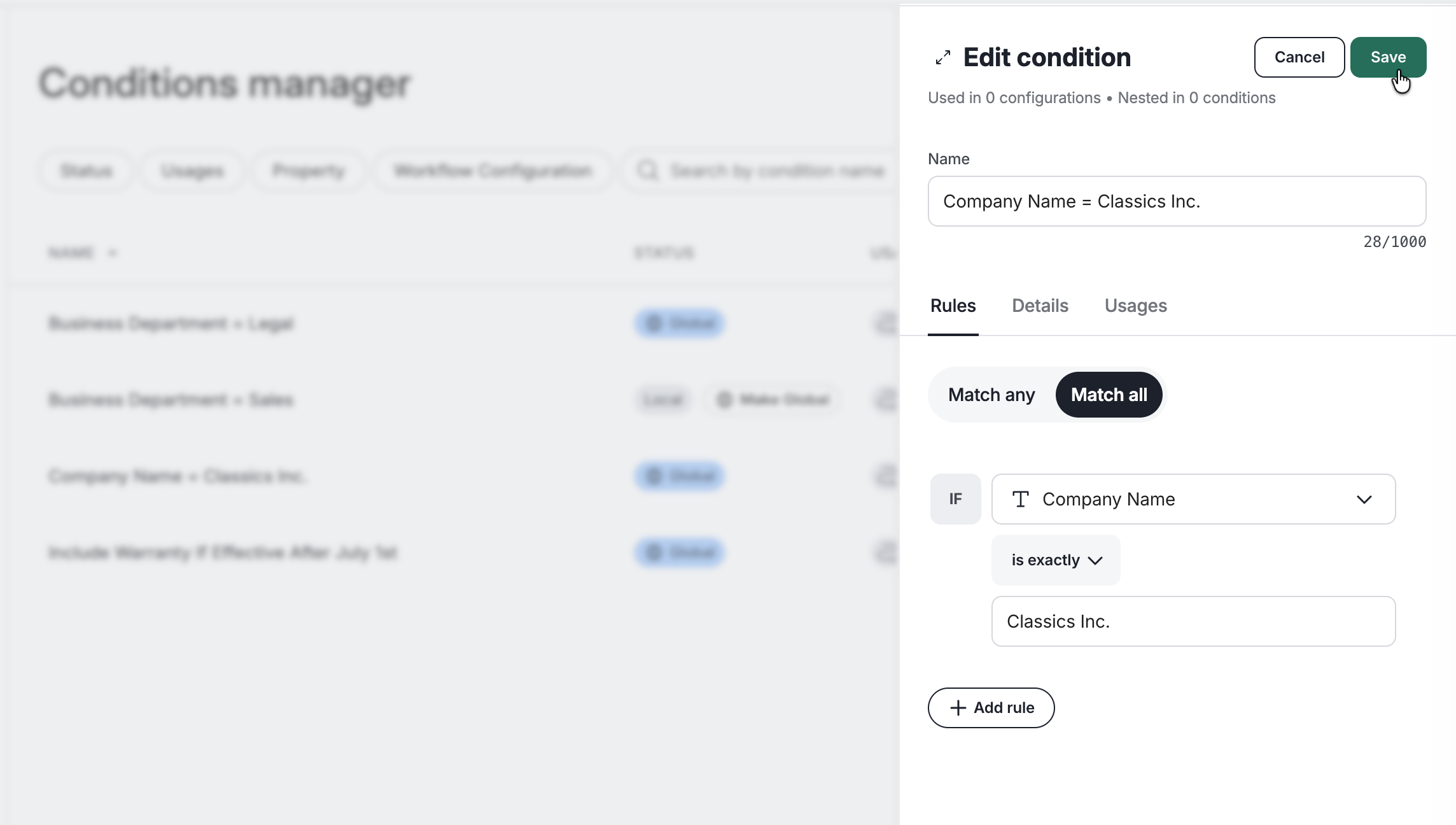Click the chevron in the Company Name field

pyautogui.click(x=1364, y=500)
